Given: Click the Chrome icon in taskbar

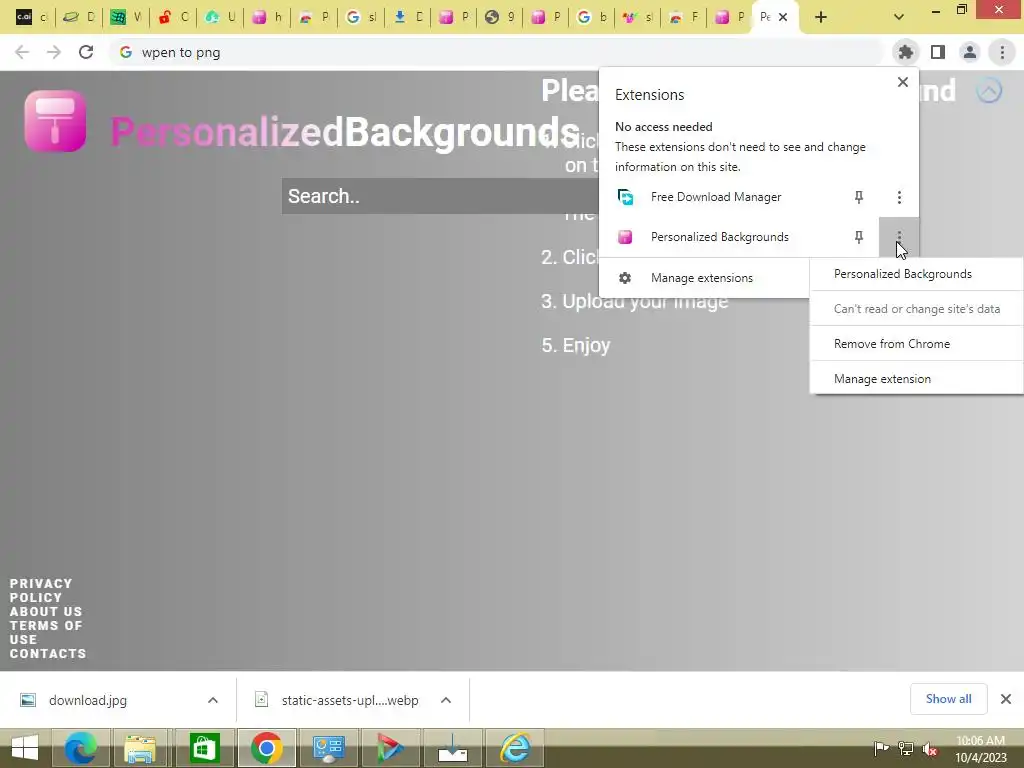Looking at the screenshot, I should [266, 748].
